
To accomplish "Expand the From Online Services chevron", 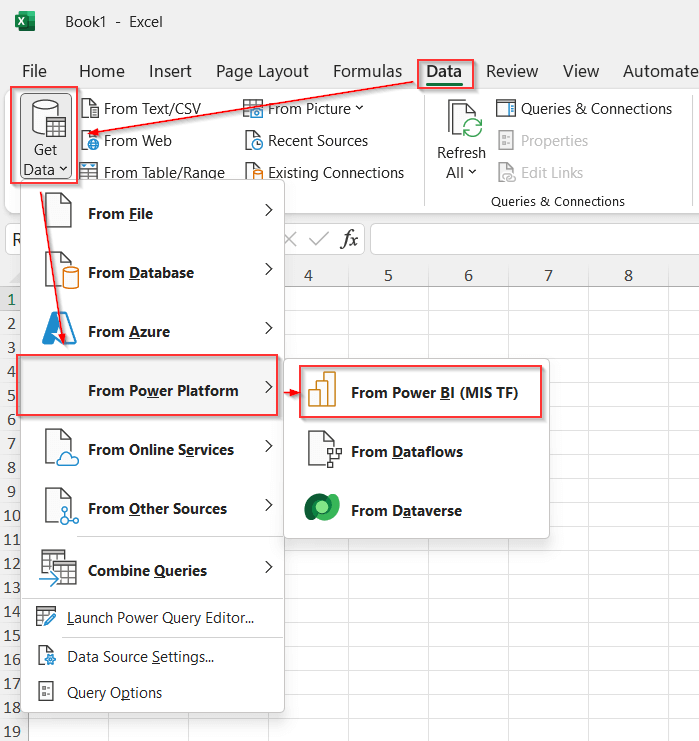I will 269,446.
